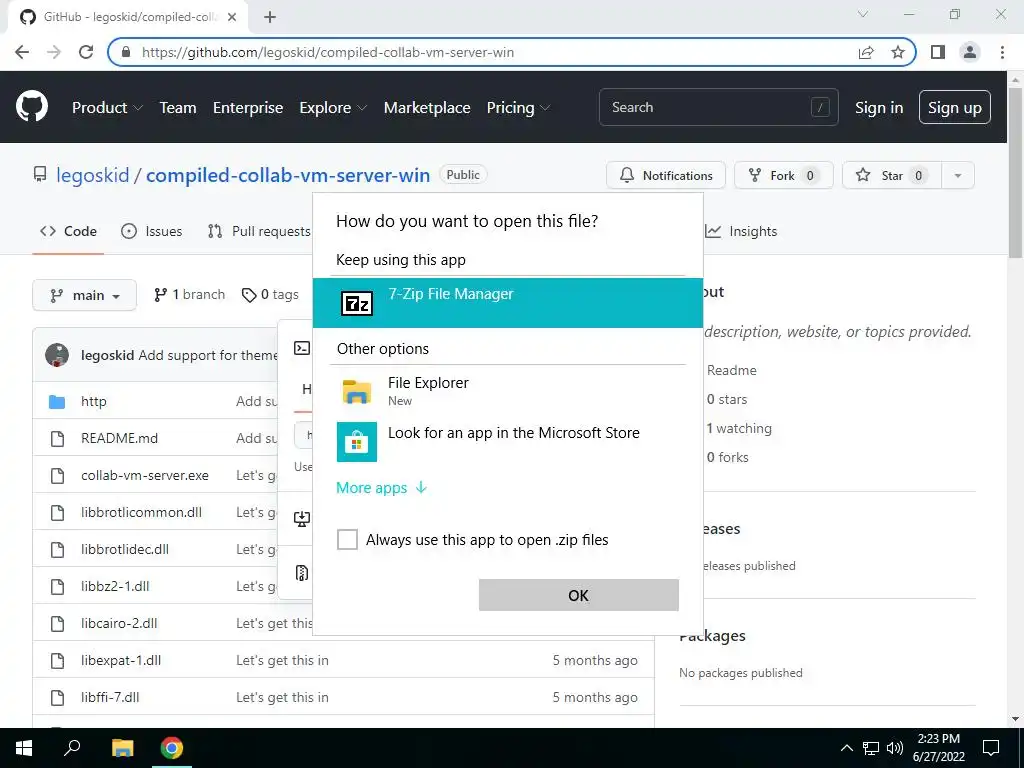Open the Issues tab
1024x768 pixels.
(152, 231)
